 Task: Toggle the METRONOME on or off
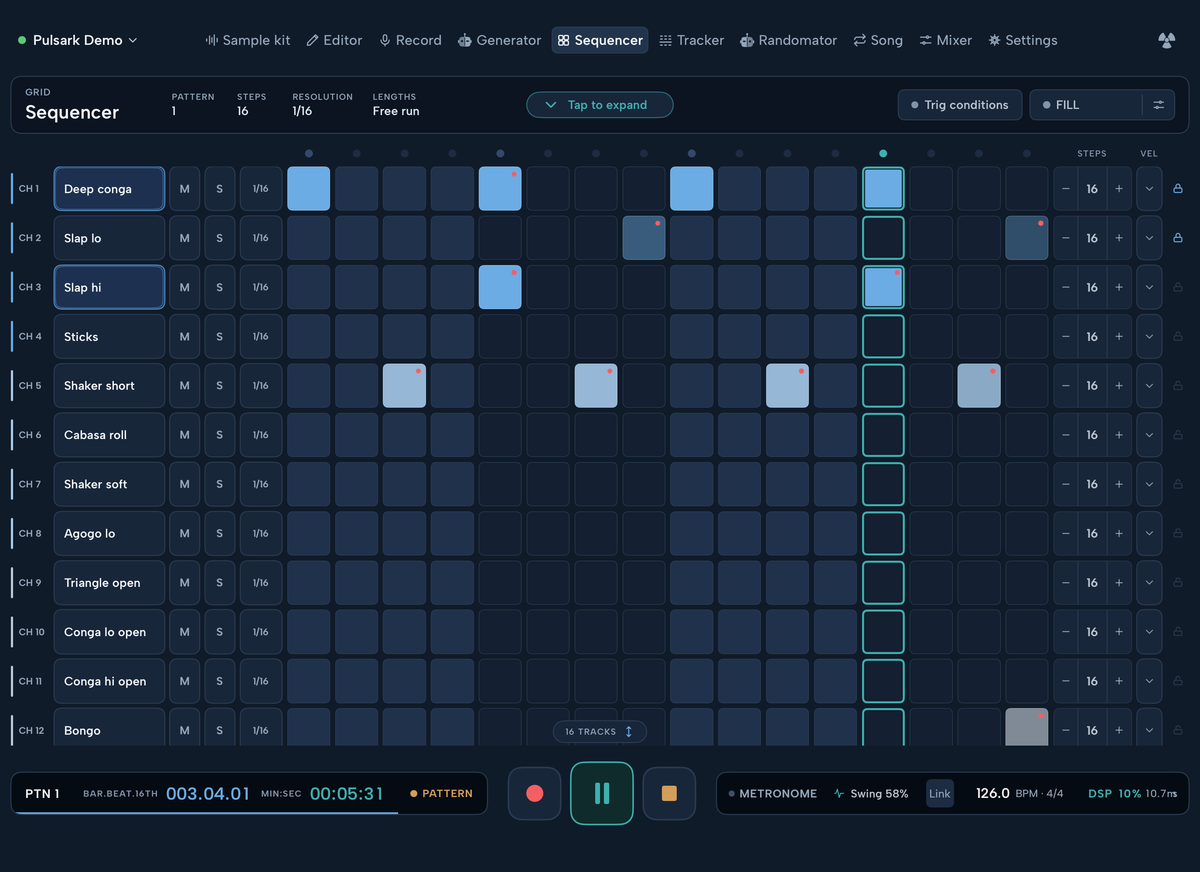[772, 794]
